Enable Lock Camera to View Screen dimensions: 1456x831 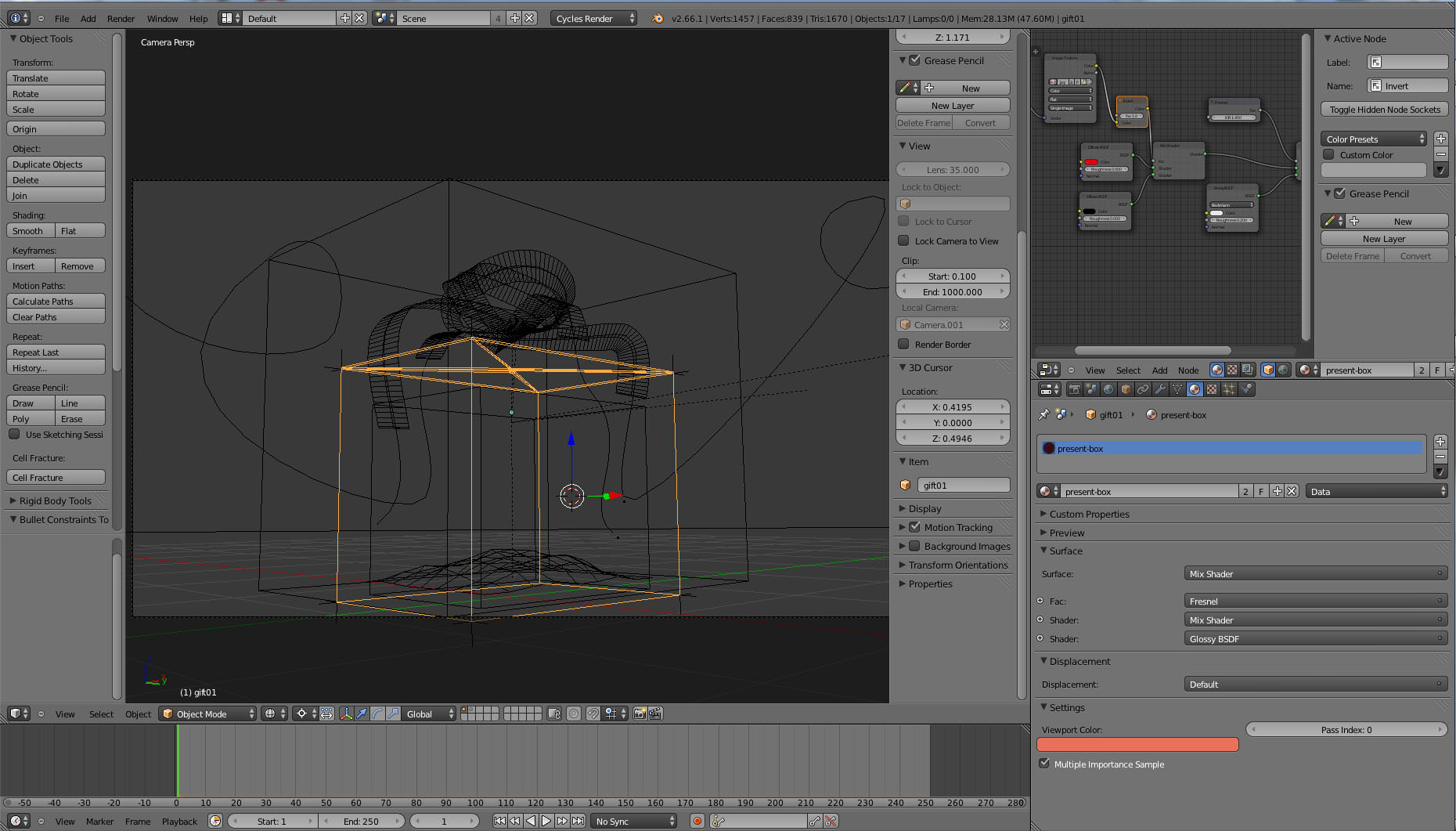tap(903, 240)
